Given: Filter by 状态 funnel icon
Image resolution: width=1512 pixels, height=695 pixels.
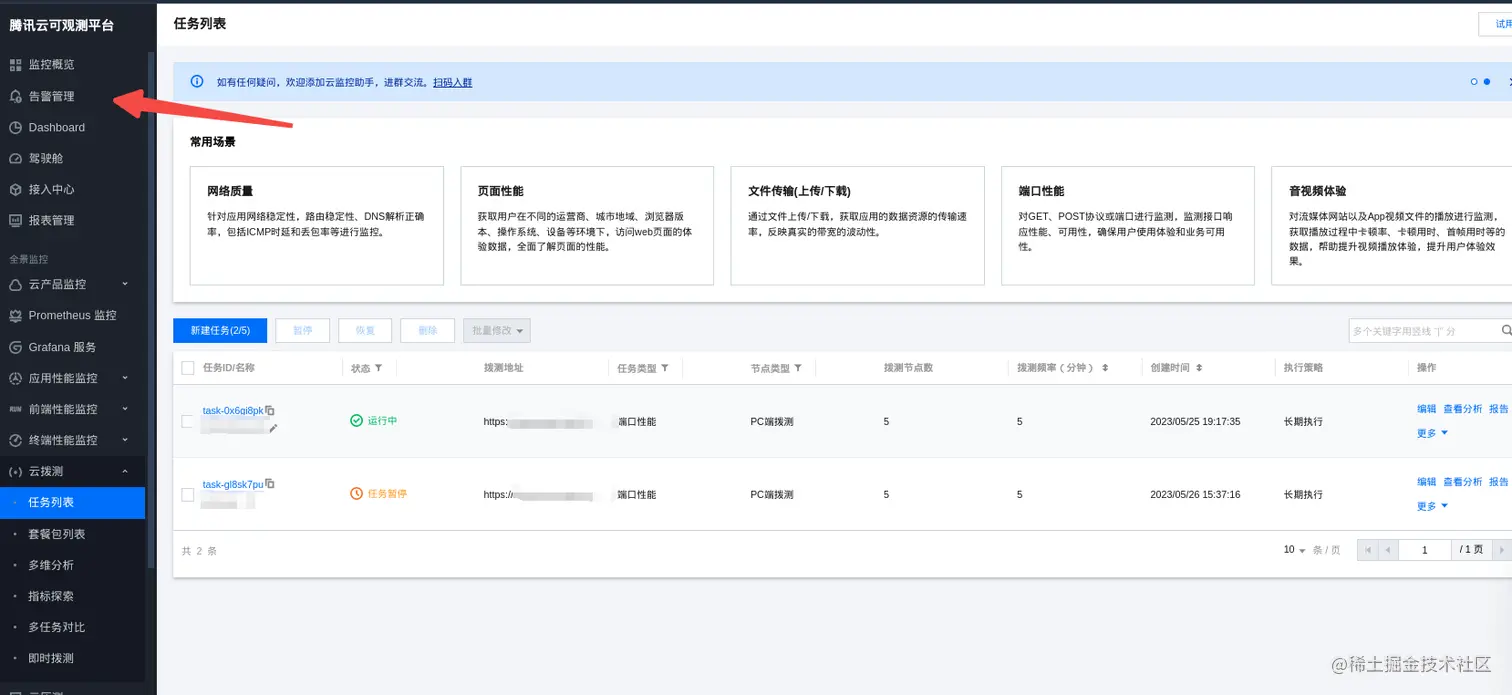Looking at the screenshot, I should click(378, 368).
